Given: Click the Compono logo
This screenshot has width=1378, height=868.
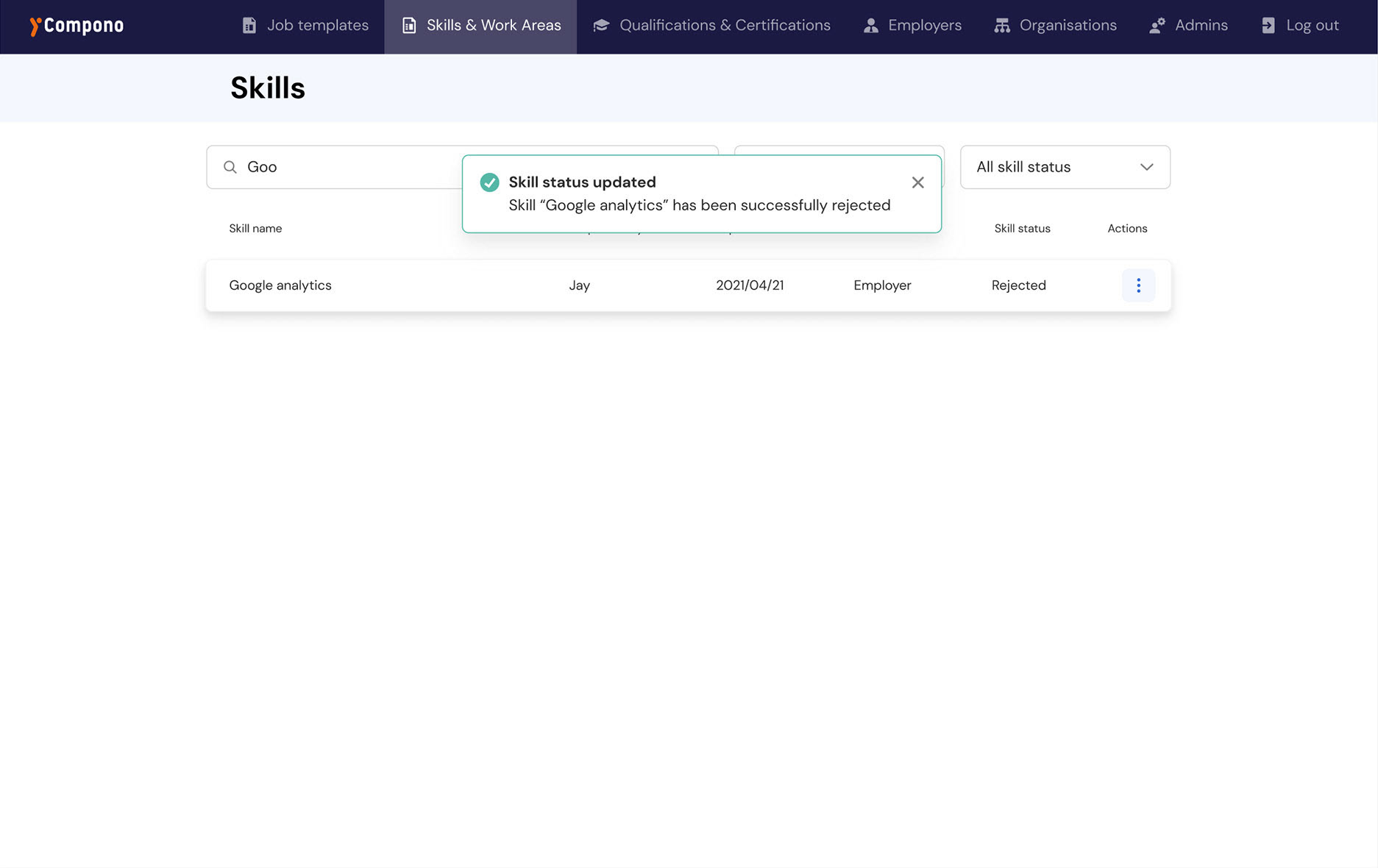Looking at the screenshot, I should click(77, 26).
